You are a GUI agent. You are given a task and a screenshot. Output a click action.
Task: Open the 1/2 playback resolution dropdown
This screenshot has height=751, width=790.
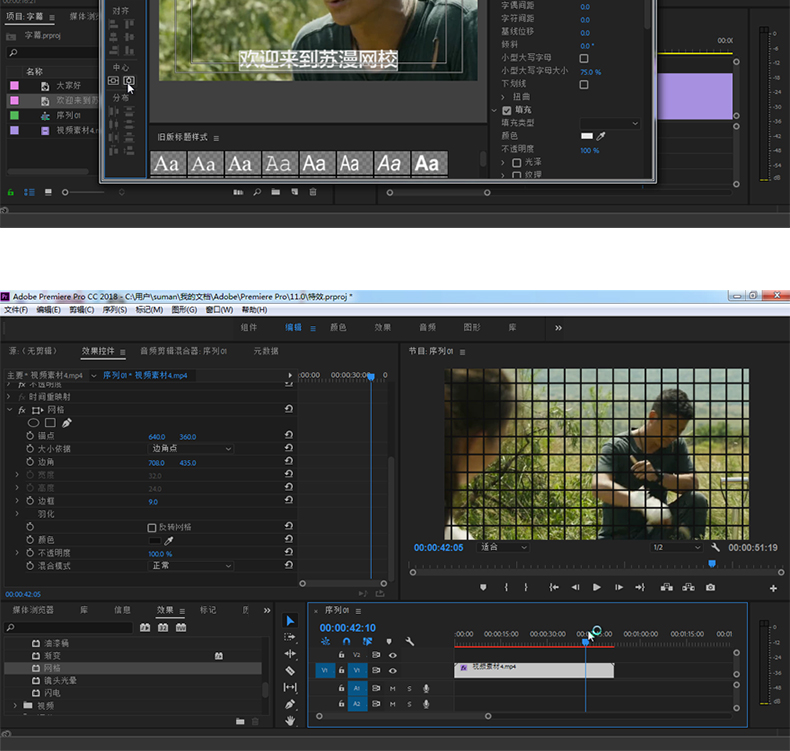[x=676, y=548]
